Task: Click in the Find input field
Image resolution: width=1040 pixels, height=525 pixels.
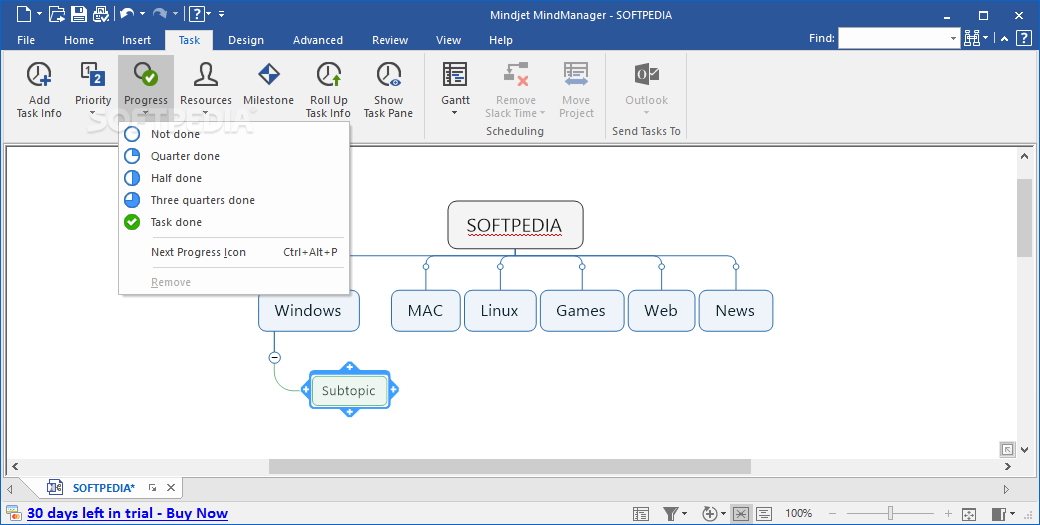Action: tap(893, 38)
